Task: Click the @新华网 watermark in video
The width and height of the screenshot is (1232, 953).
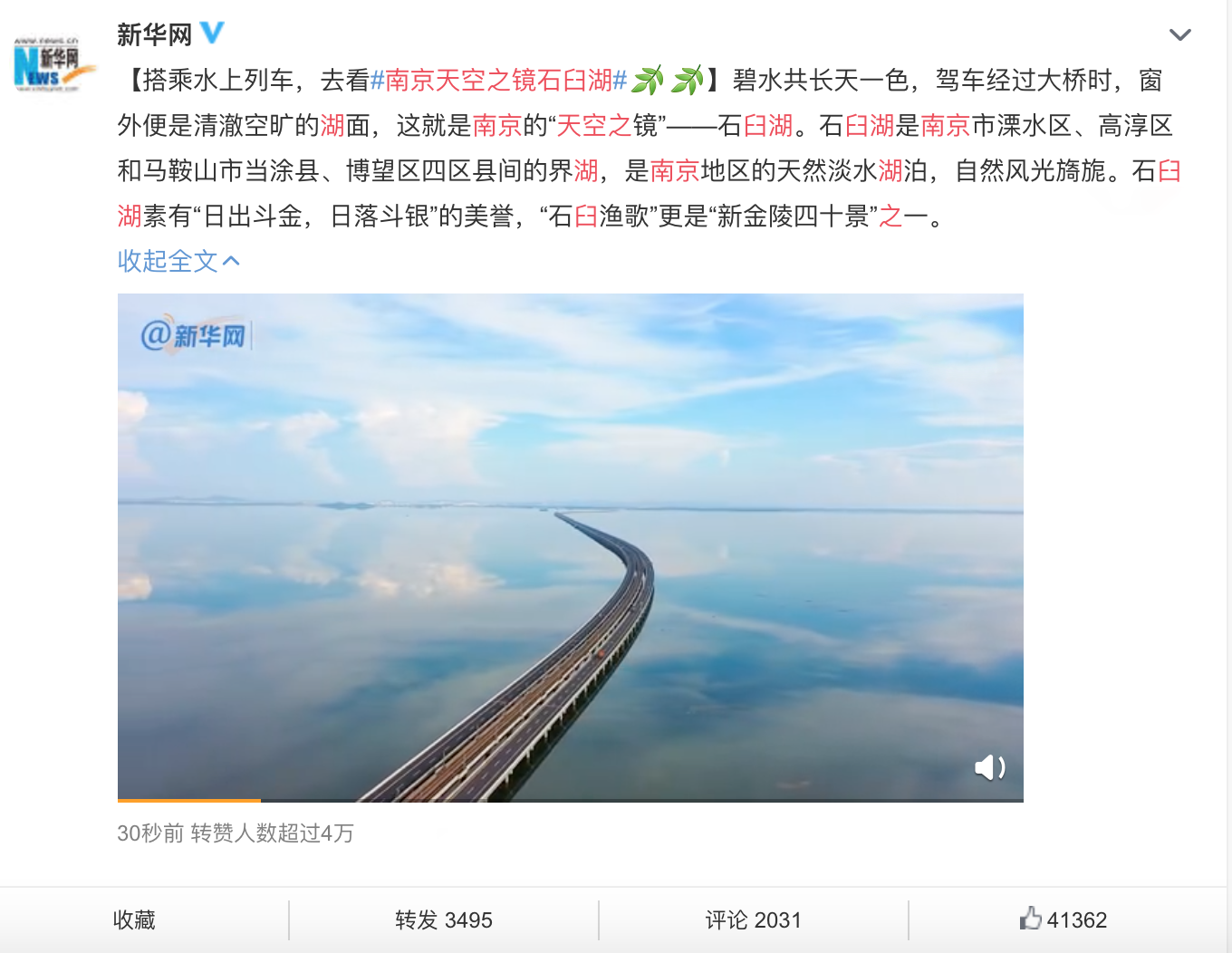Action: click(x=193, y=335)
